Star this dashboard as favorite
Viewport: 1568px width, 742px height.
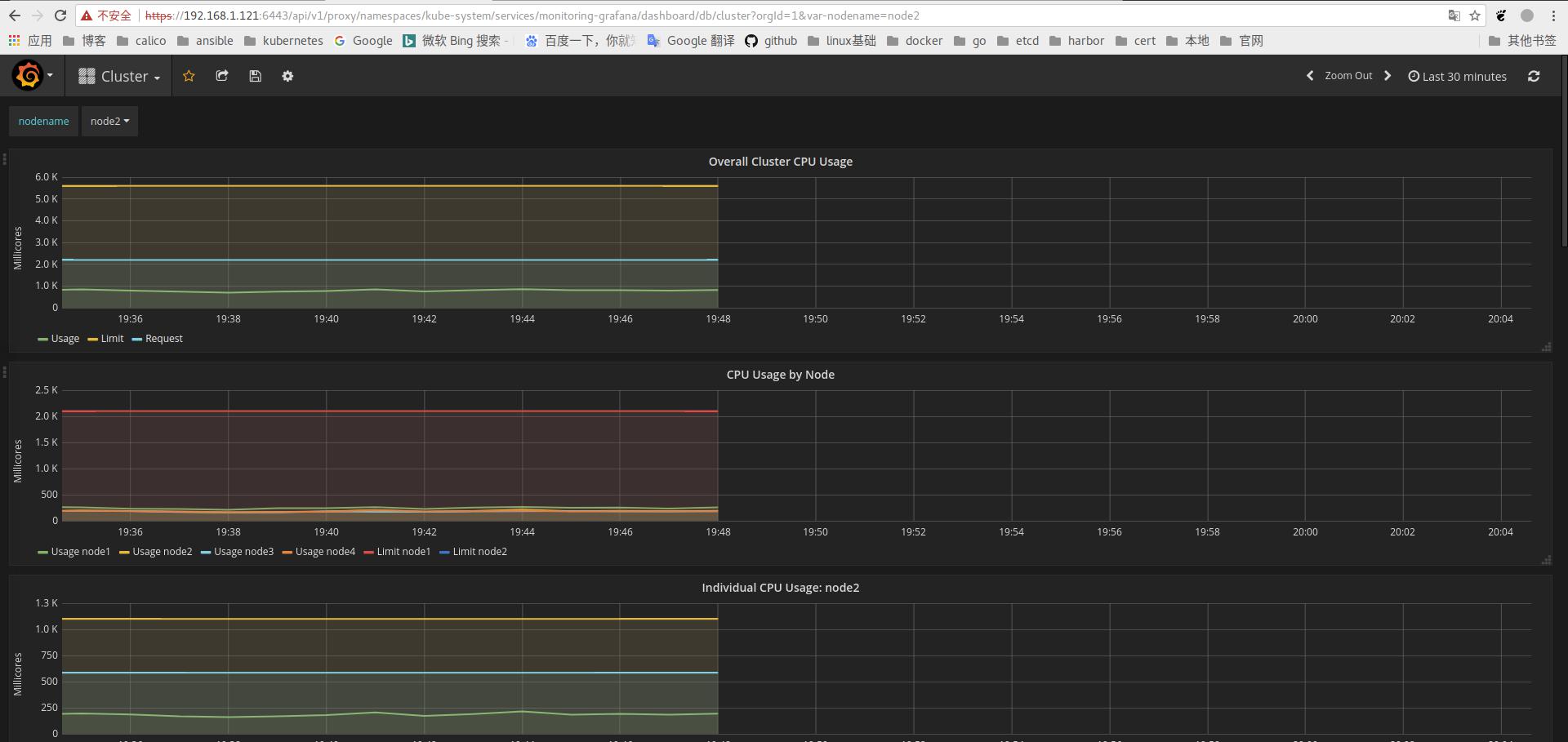[x=189, y=76]
